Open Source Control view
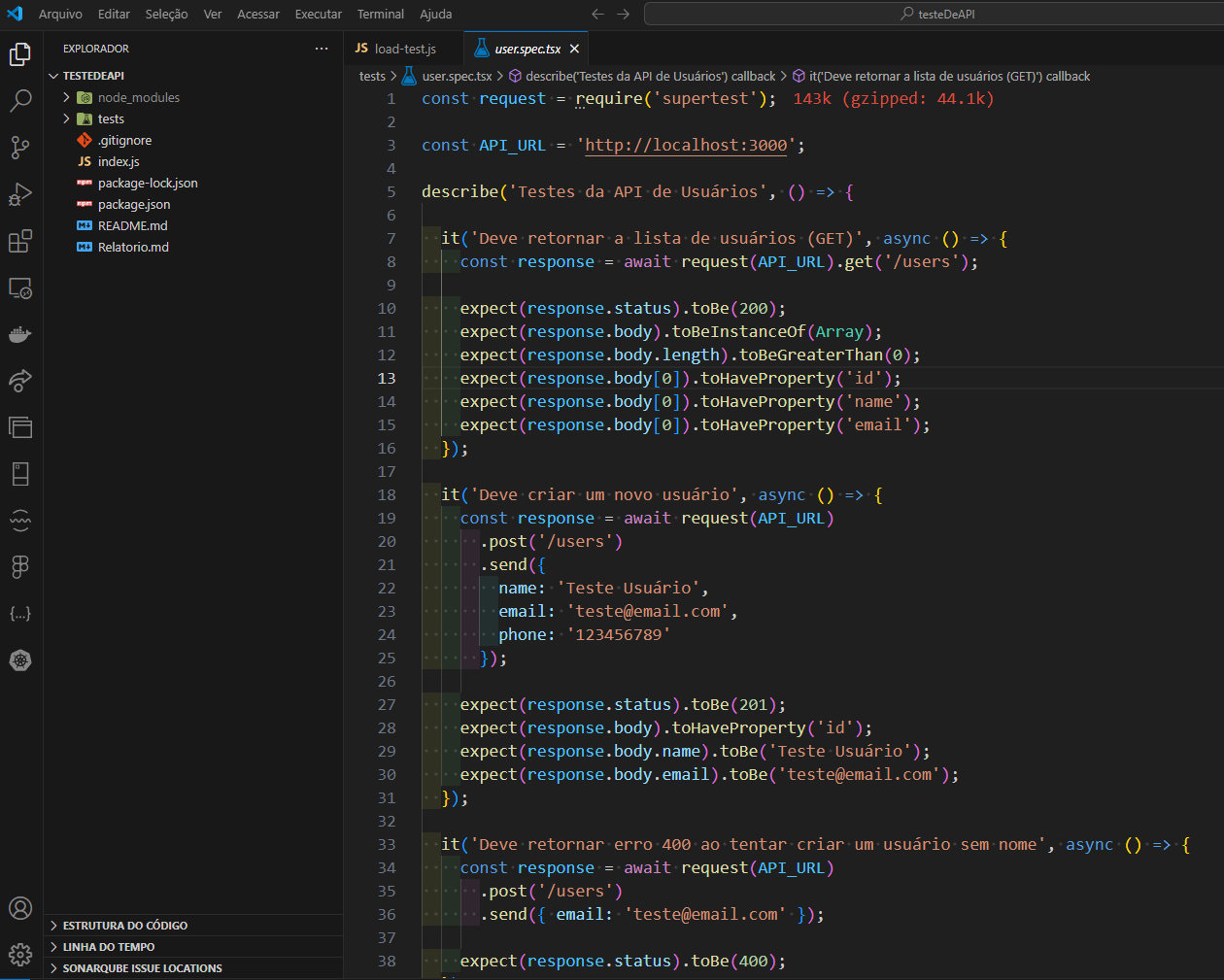Viewport: 1224px width, 980px height. click(x=20, y=147)
